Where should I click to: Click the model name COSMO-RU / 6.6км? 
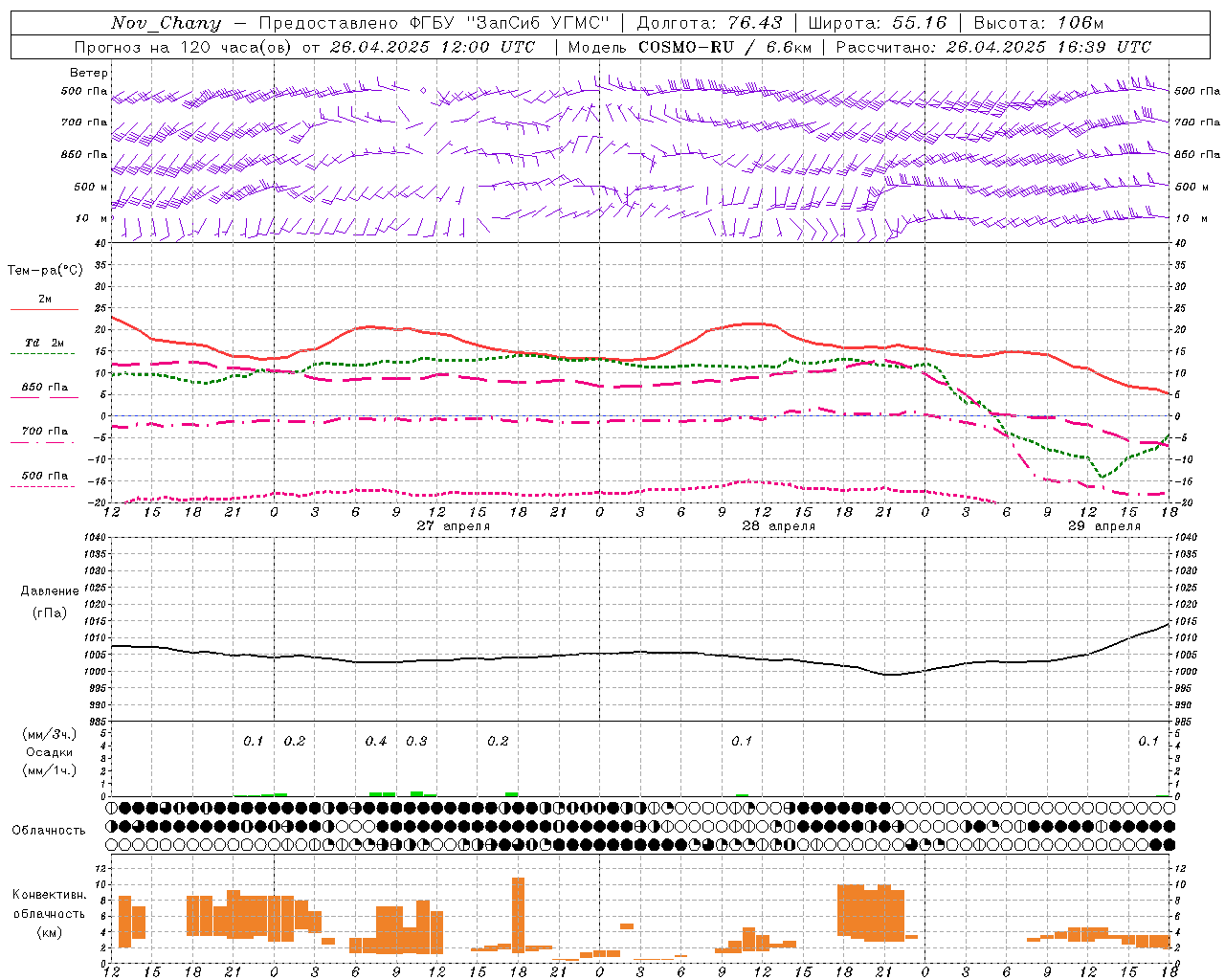click(x=724, y=47)
